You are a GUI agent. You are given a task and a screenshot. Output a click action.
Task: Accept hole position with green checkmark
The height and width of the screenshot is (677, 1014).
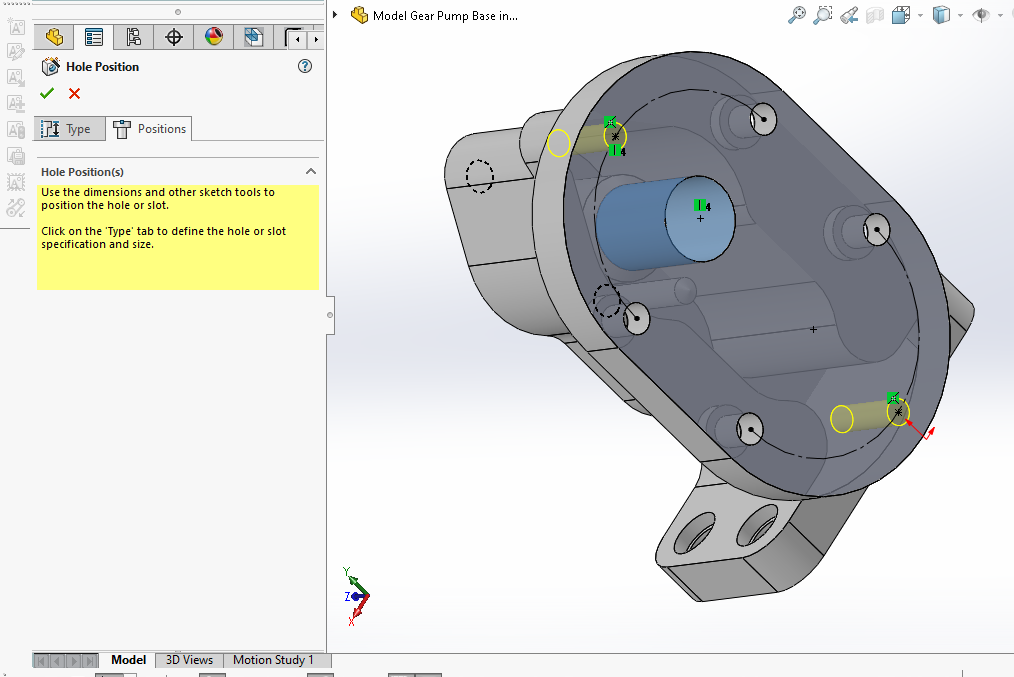click(47, 94)
